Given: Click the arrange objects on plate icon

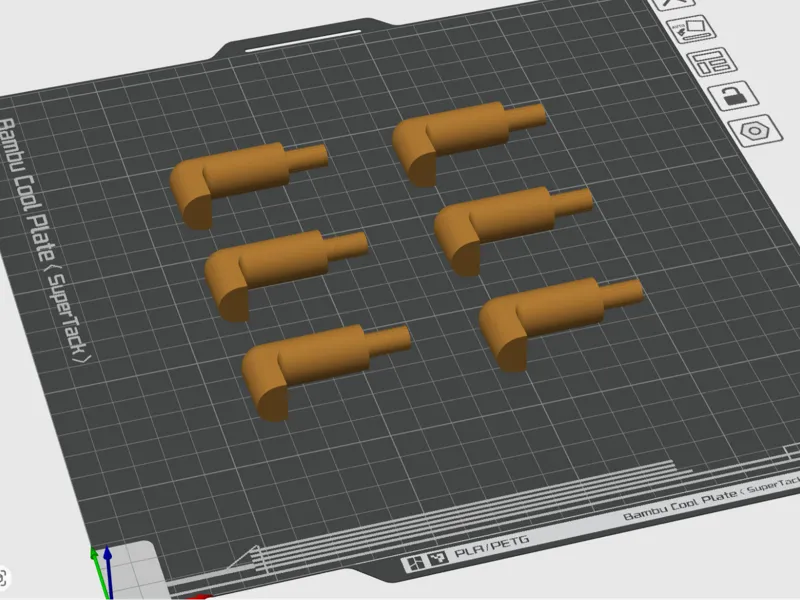Looking at the screenshot, I should (712, 62).
